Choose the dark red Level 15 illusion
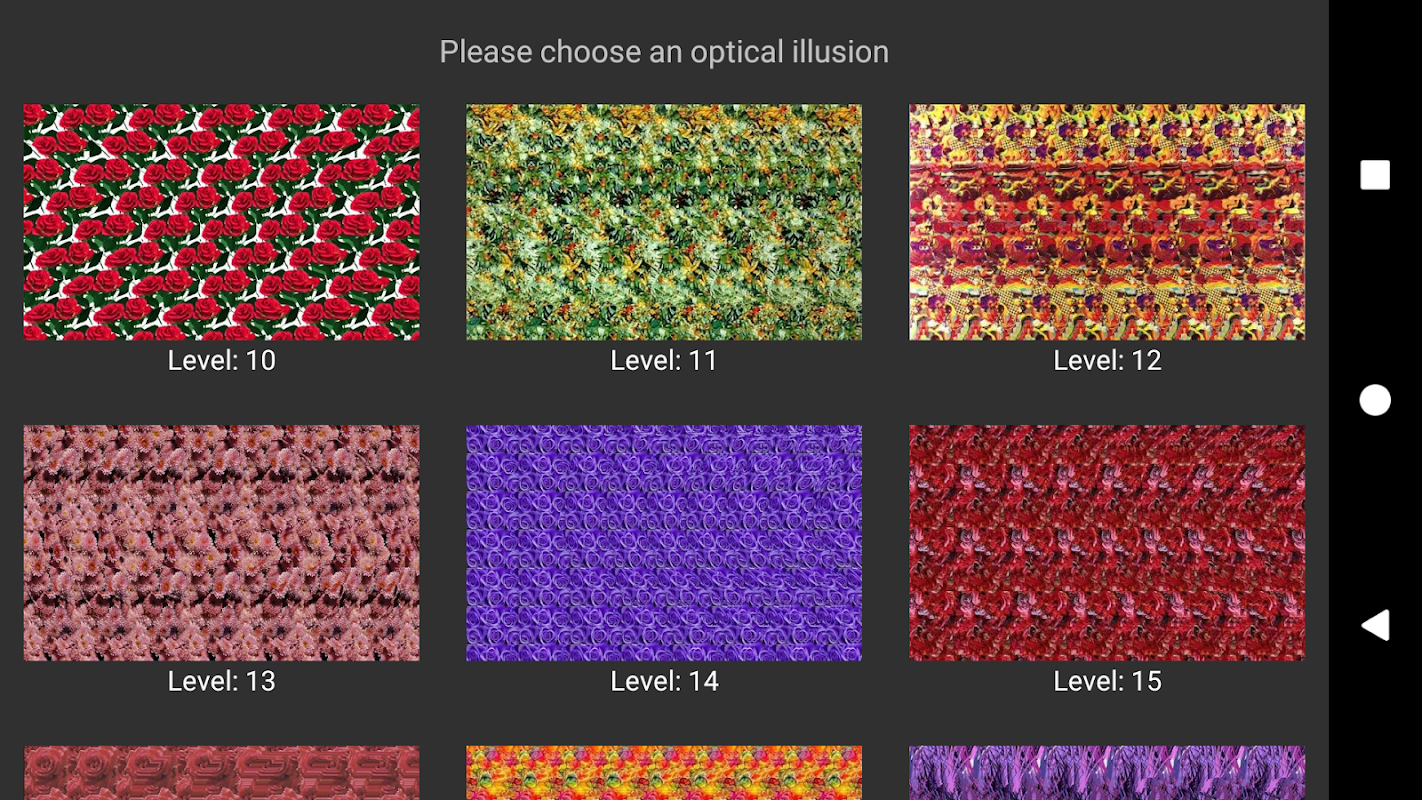Viewport: 1422px width, 800px height. [x=1107, y=543]
